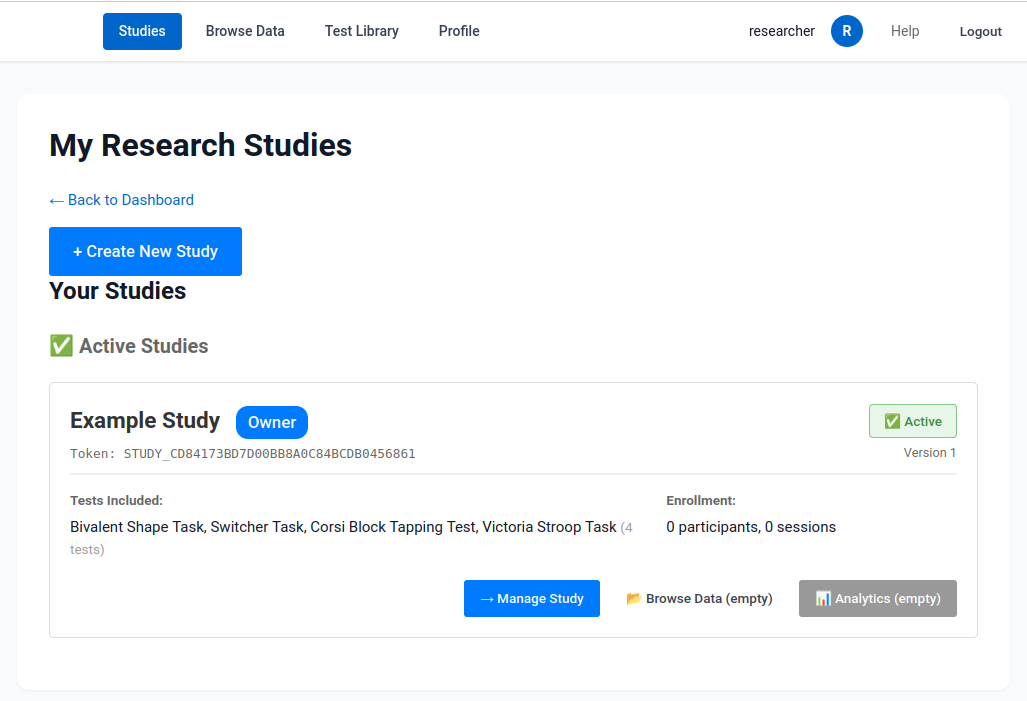Navigate back to the Dashboard
The height and width of the screenshot is (701, 1027).
tap(121, 200)
